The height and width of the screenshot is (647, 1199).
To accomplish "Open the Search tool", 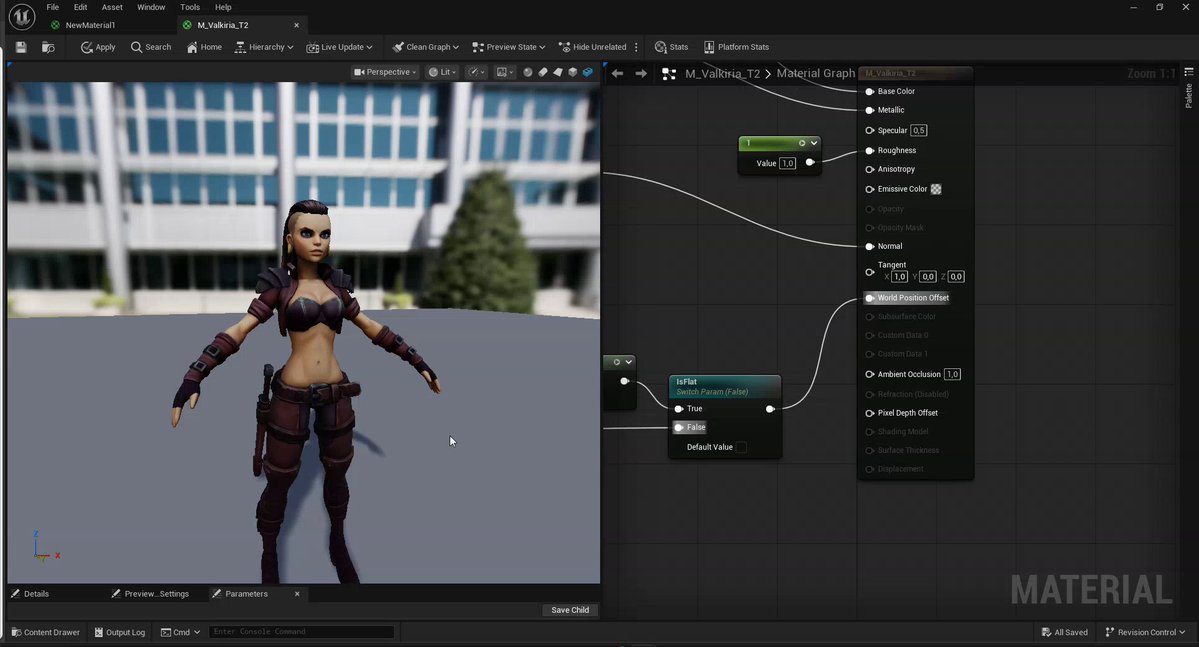I will (x=151, y=47).
